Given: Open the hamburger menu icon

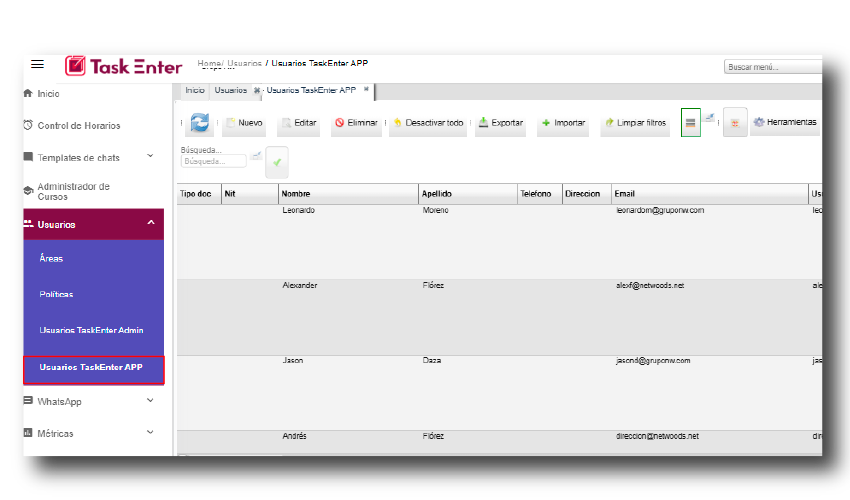Looking at the screenshot, I should [38, 64].
